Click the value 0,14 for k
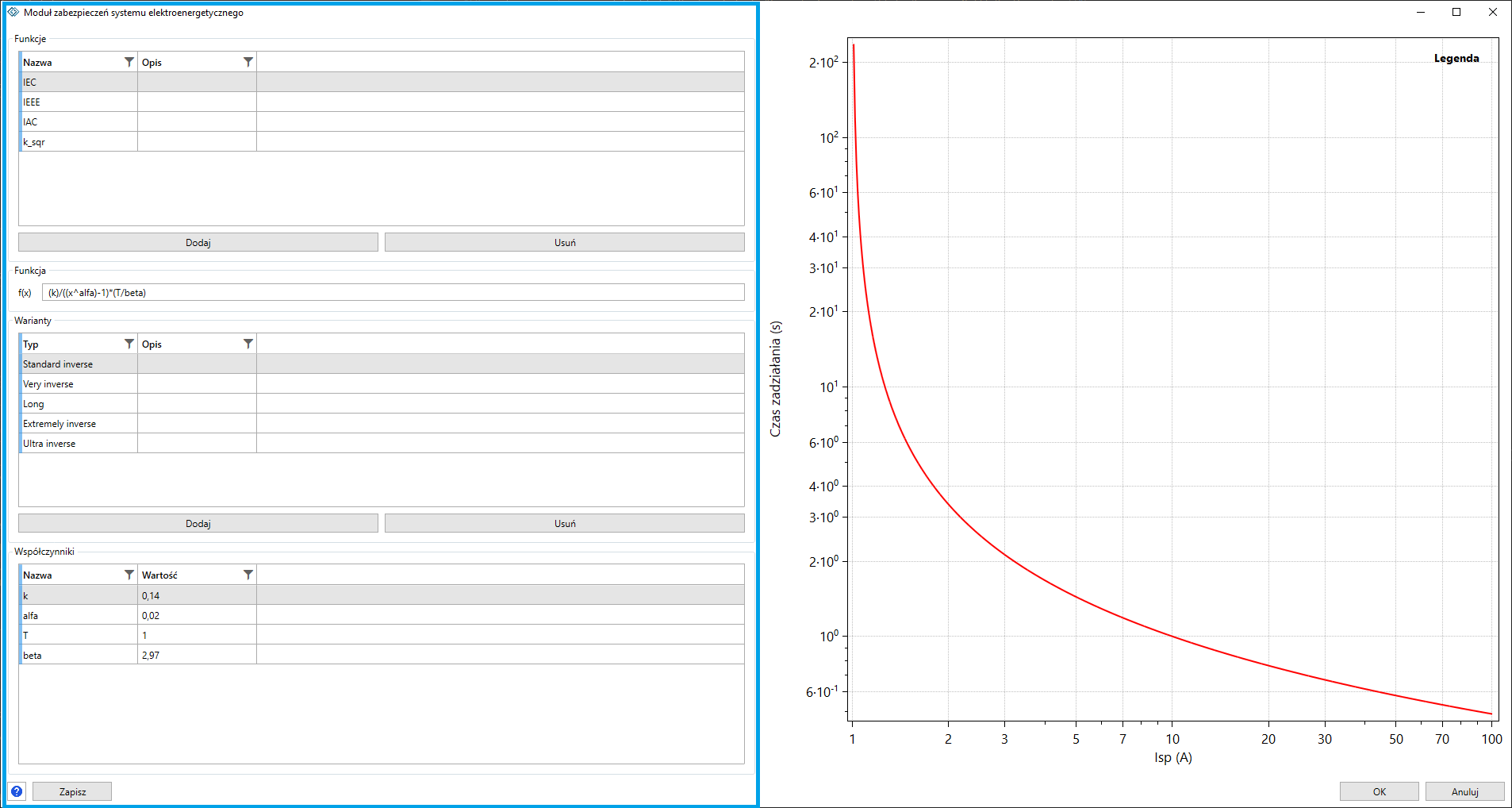This screenshot has width=1512, height=808. tap(197, 595)
